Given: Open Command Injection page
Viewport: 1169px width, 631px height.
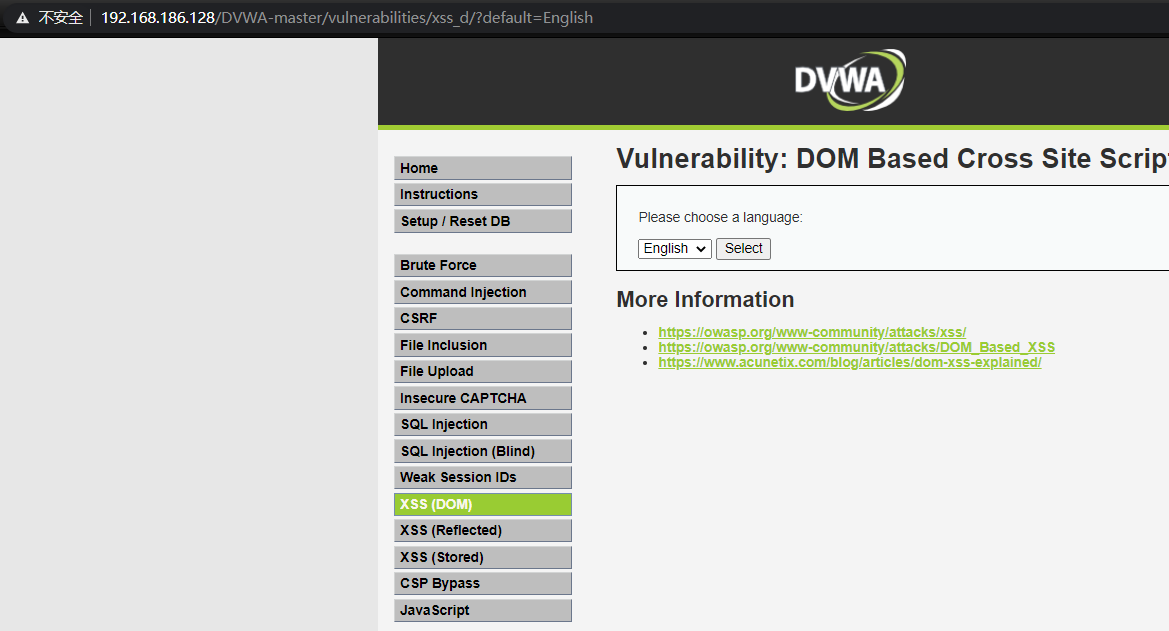Looking at the screenshot, I should [482, 292].
